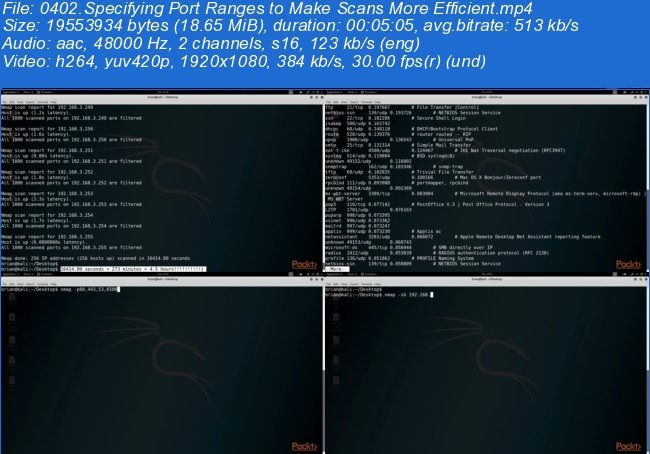Select 'Nmap scan report for 192.168.3.252' line
Viewport: 650px width, 454px height.
pyautogui.click(x=47, y=172)
